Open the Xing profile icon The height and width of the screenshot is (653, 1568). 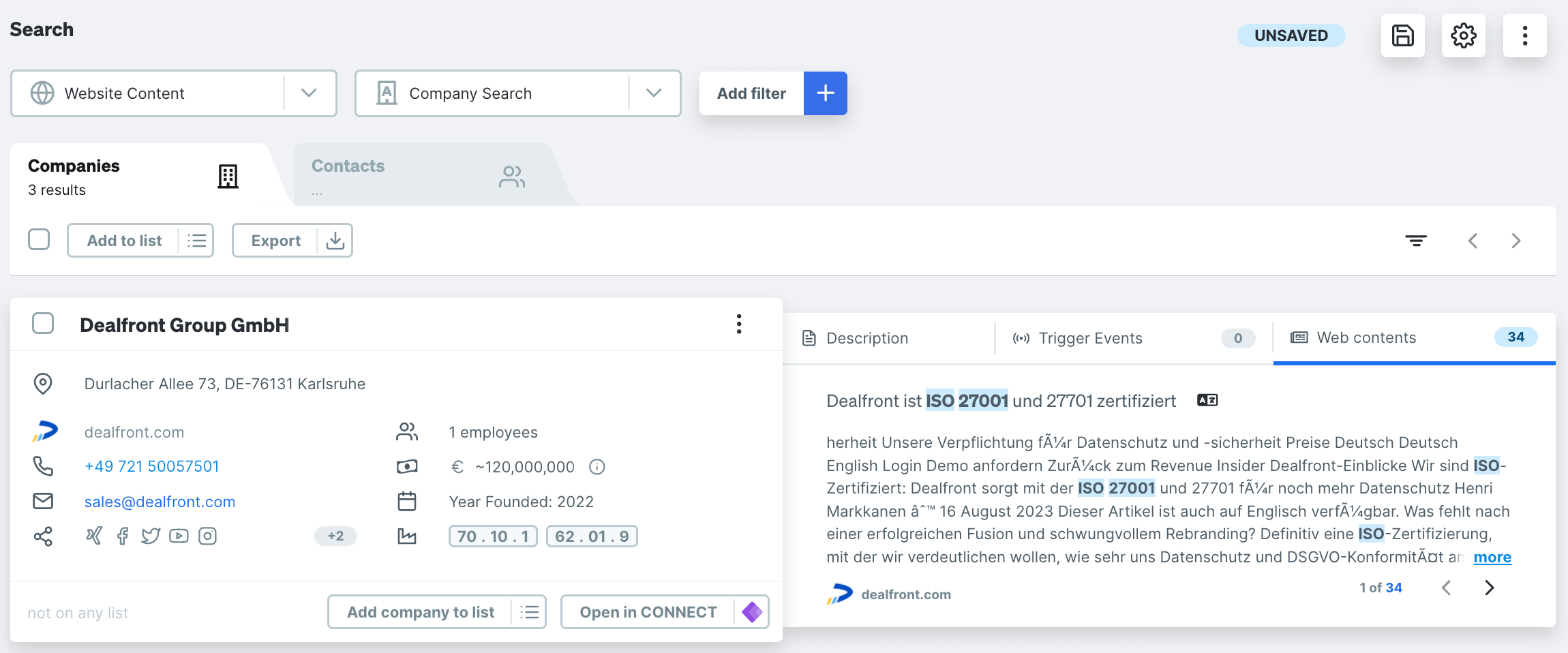[94, 536]
